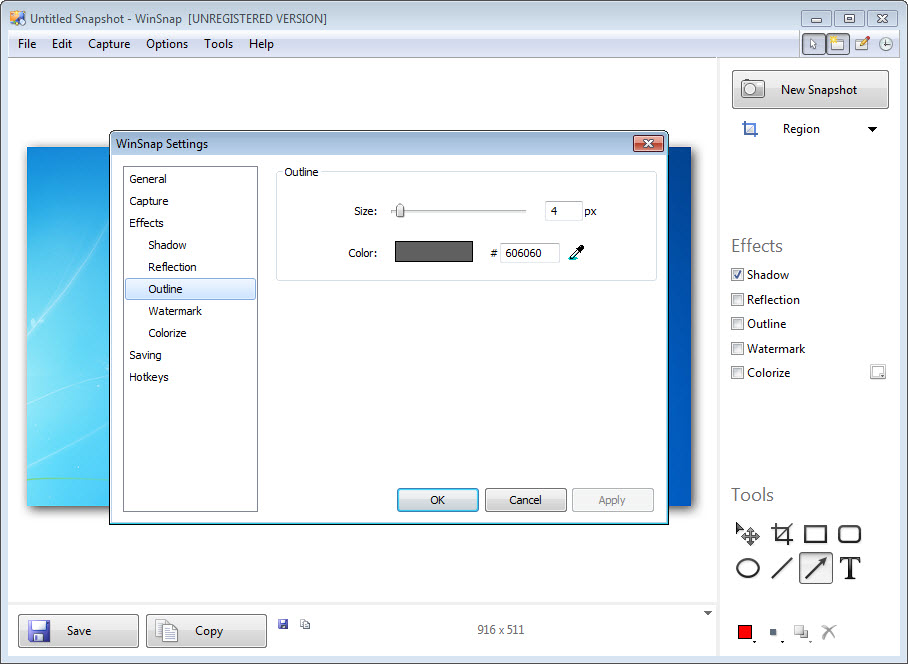Select the cursor pointer toolbar icon

(813, 44)
